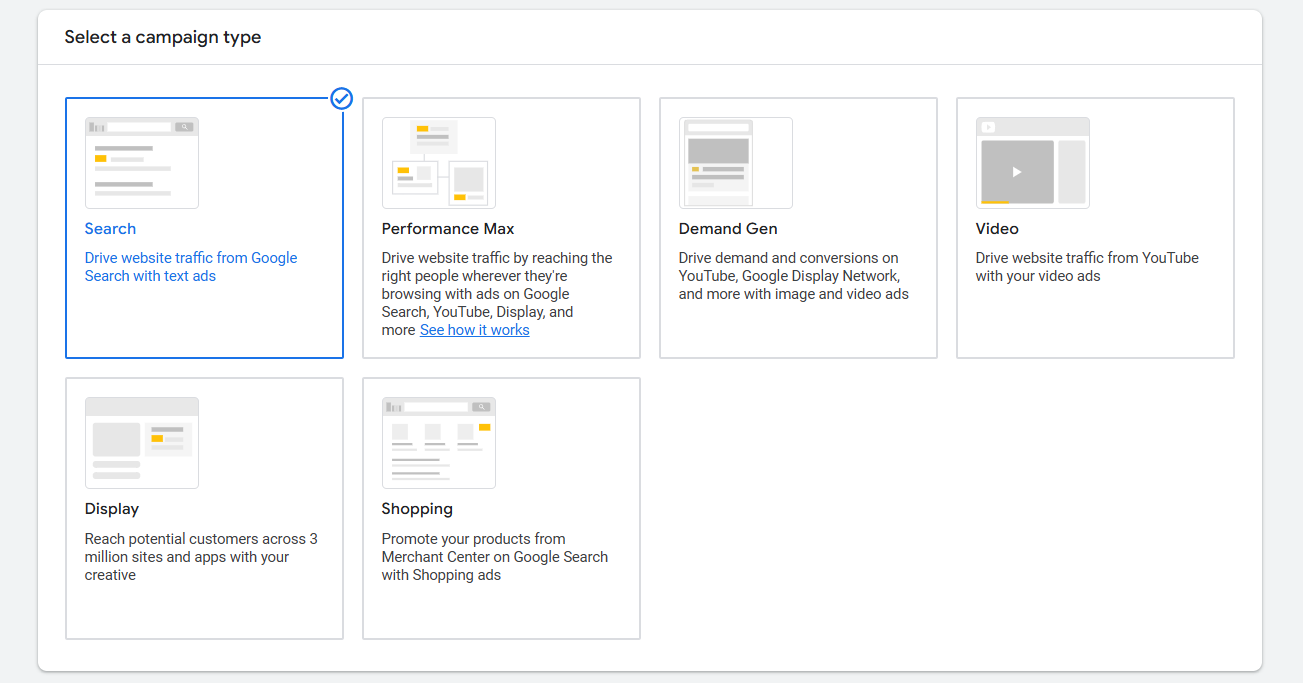Click the Shopping campaign illustration icon
Viewport: 1303px width, 683px height.
(438, 443)
